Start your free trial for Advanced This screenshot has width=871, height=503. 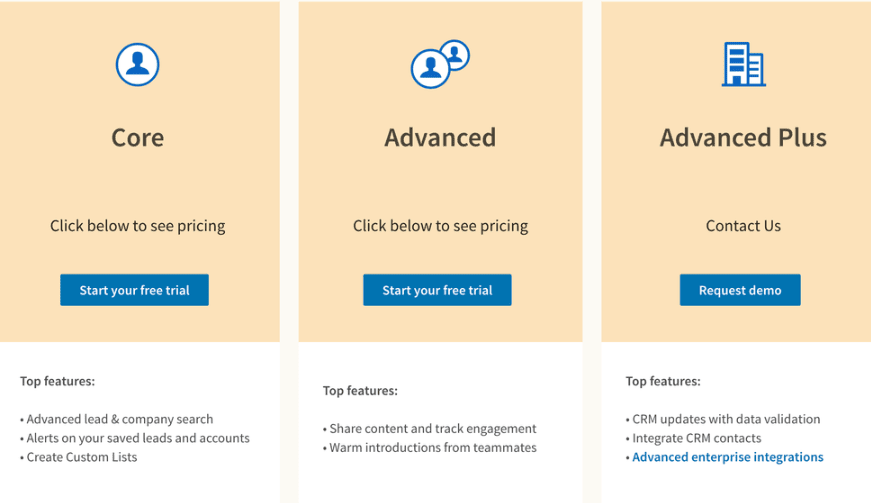pyautogui.click(x=437, y=290)
